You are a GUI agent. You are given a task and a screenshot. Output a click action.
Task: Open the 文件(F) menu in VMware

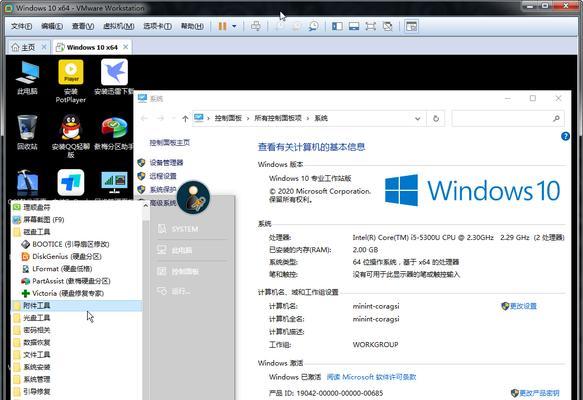click(21, 26)
